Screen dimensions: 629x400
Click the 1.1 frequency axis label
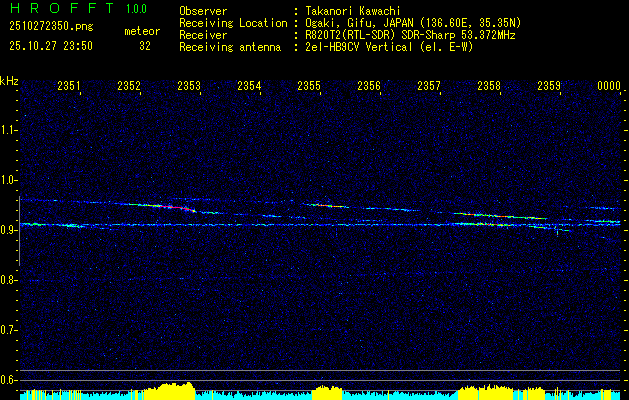tap(9, 130)
